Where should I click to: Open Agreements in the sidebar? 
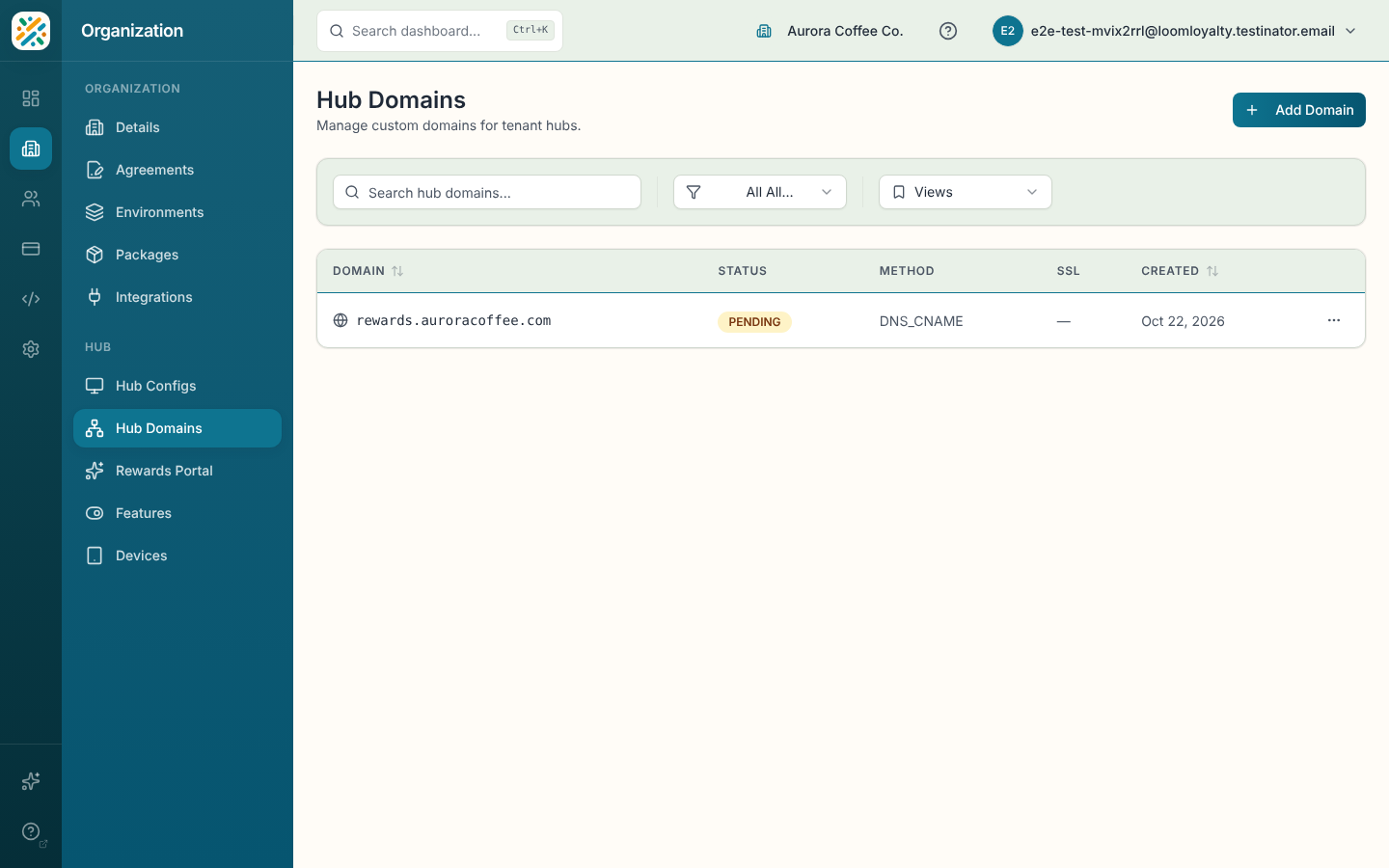coord(177,170)
